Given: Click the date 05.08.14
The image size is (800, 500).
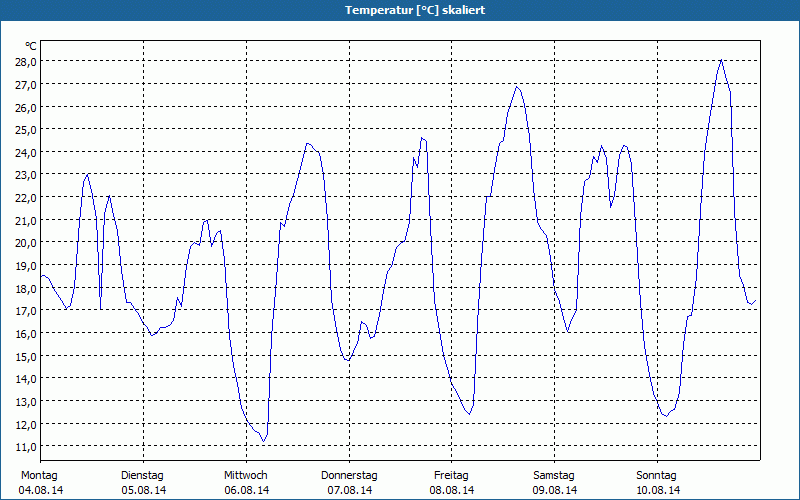Looking at the screenshot, I should 144,490.
